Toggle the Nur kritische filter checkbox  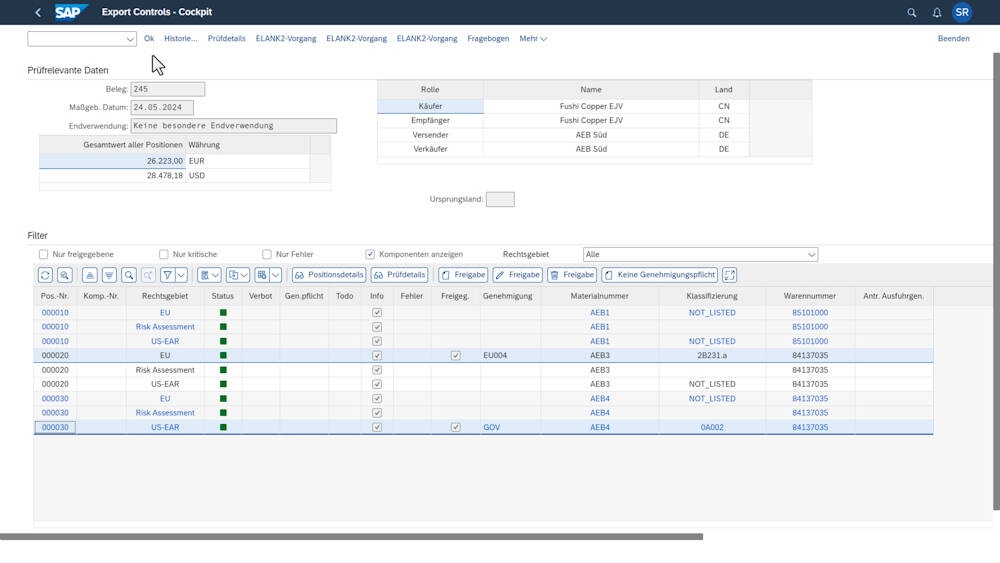164,254
